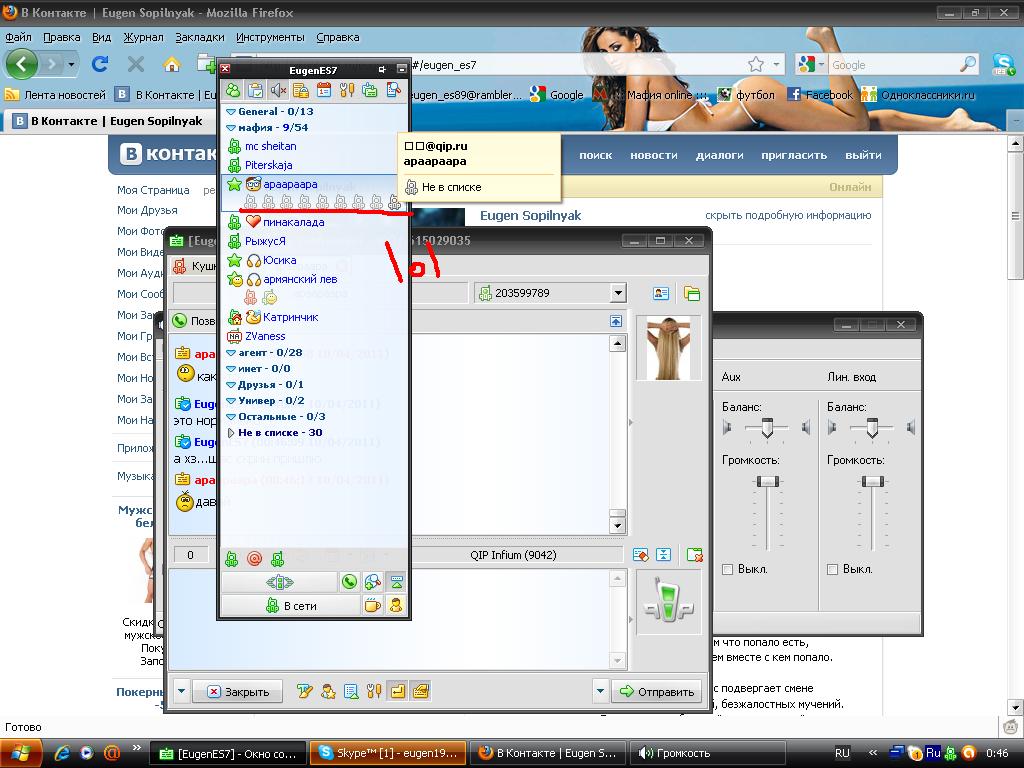Image resolution: width=1024 pixels, height=768 pixels.
Task: Open contact search magnifier icon in QIP toolbar
Action: (x=393, y=90)
